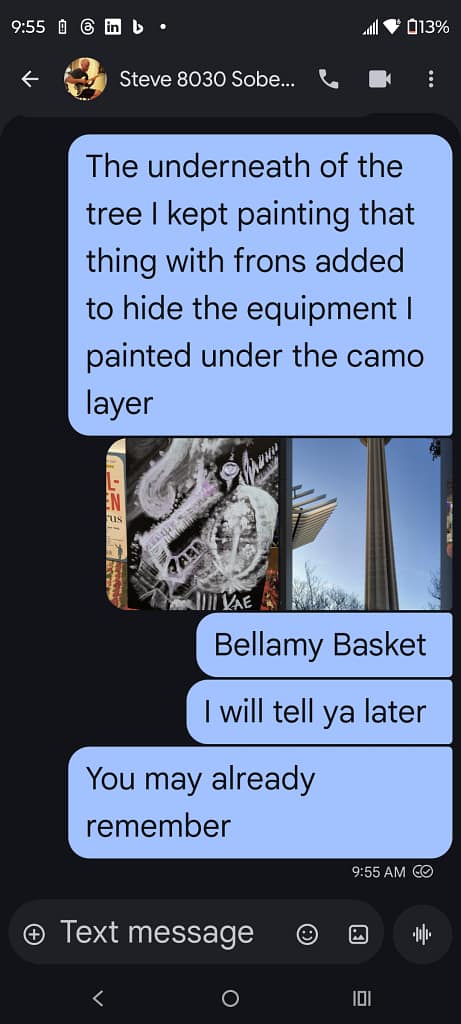Open the black and white painting photo
Image resolution: width=461 pixels, height=1024 pixels.
tap(203, 524)
